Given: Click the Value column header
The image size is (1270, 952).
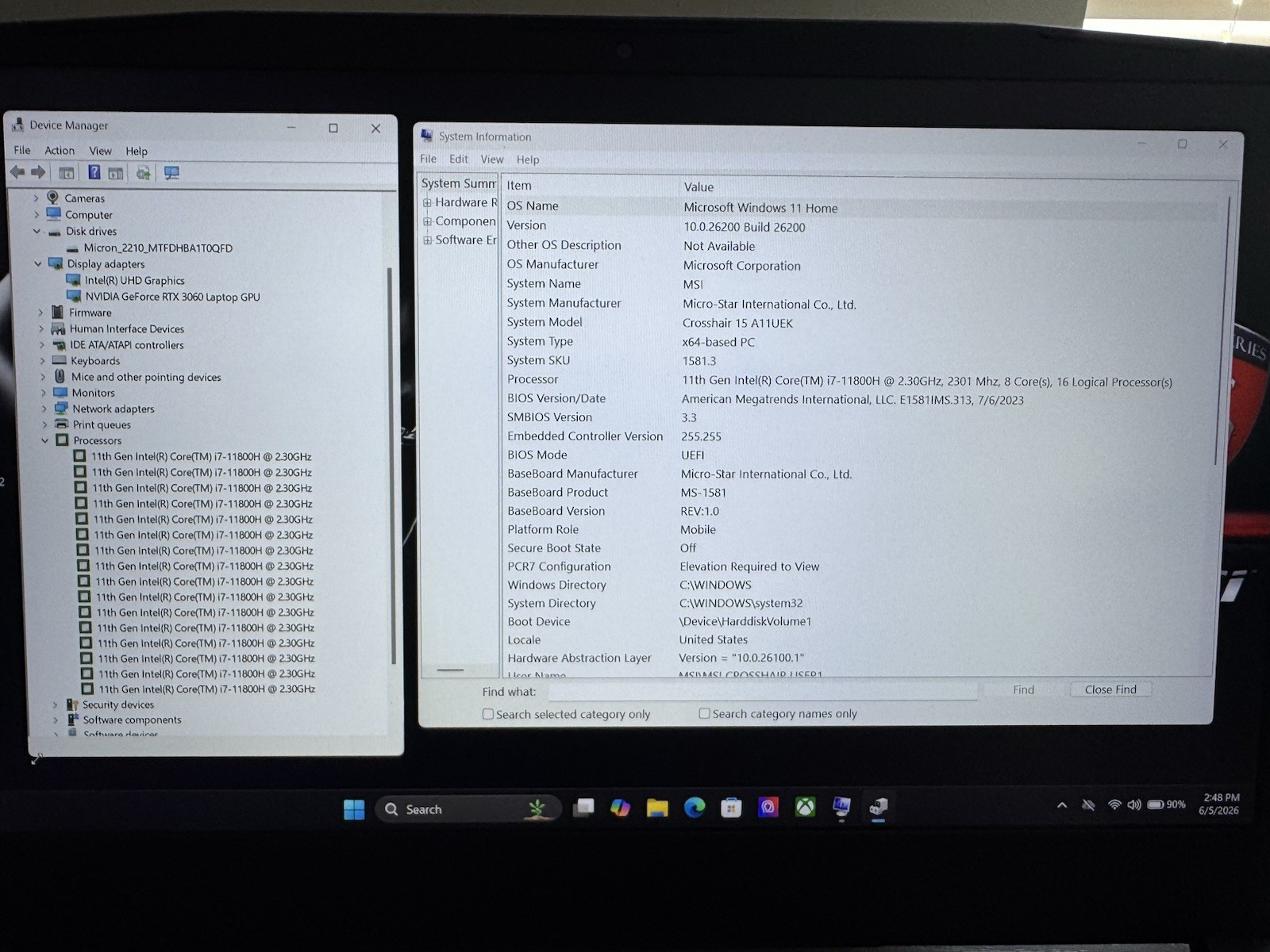Looking at the screenshot, I should 698,187.
